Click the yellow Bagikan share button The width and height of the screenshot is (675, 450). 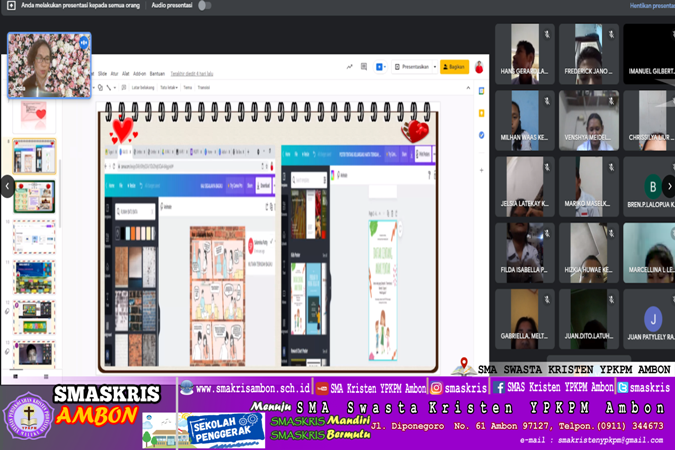(454, 67)
